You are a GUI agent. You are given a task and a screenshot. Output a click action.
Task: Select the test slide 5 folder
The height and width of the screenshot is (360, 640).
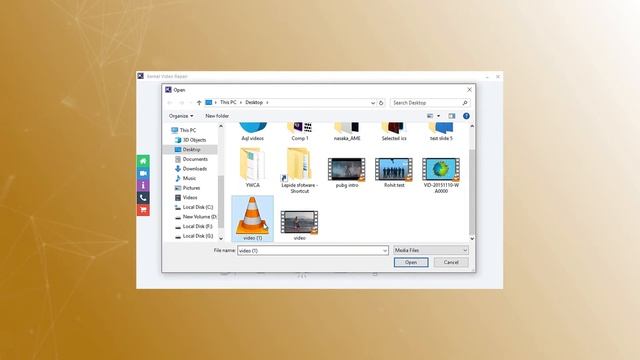click(441, 131)
